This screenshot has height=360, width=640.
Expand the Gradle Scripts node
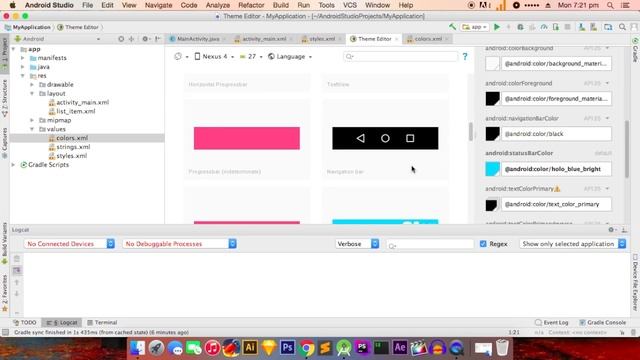pyautogui.click(x=13, y=165)
